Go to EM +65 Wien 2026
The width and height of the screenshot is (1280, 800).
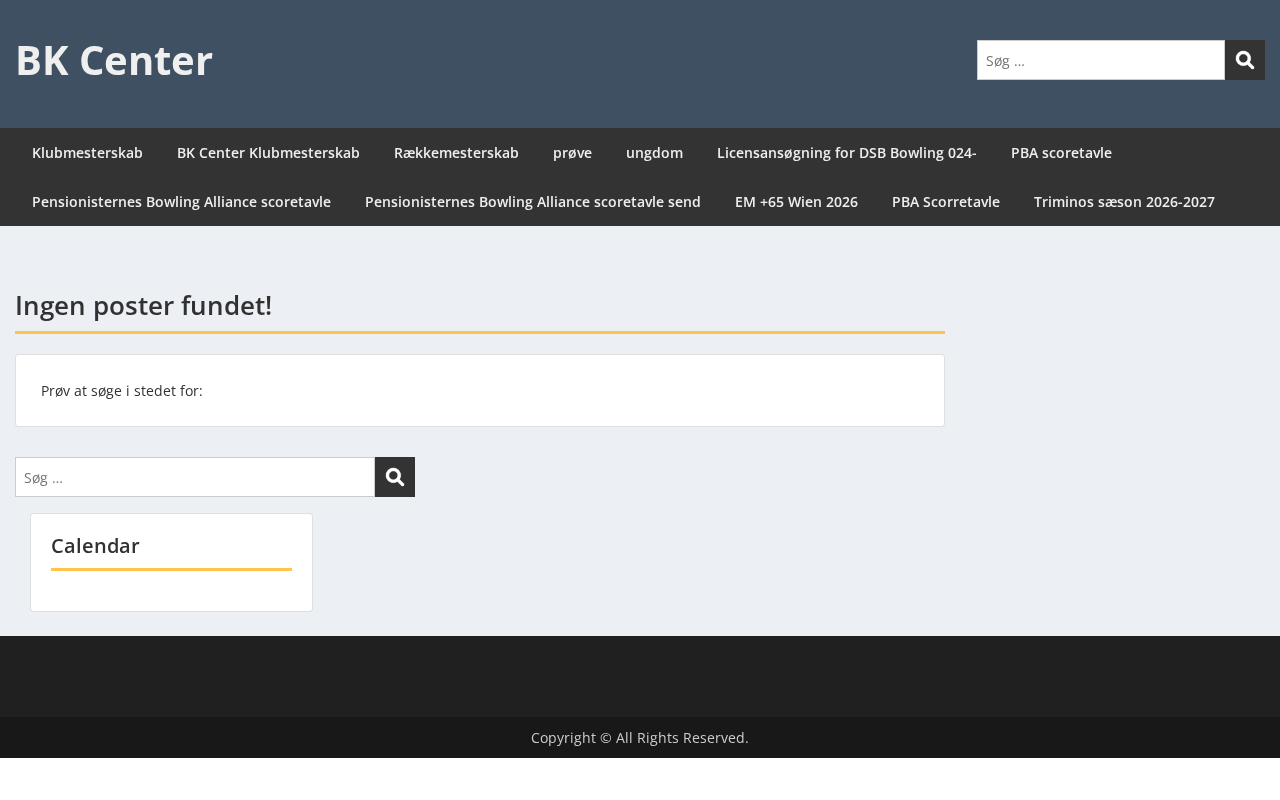click(796, 202)
